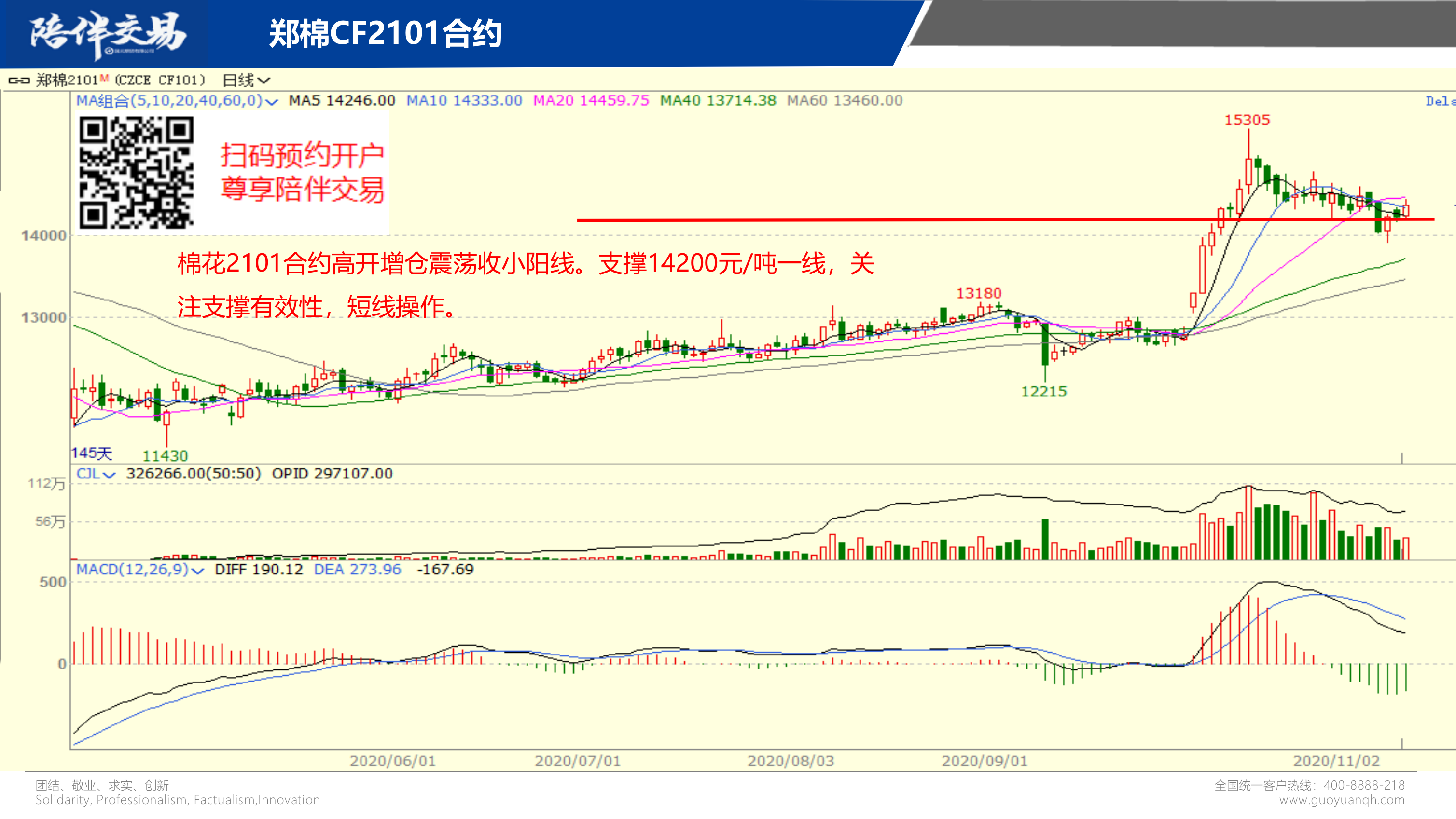The width and height of the screenshot is (1456, 819).
Task: Click the 扫码预约开户 text
Action: pos(303,155)
